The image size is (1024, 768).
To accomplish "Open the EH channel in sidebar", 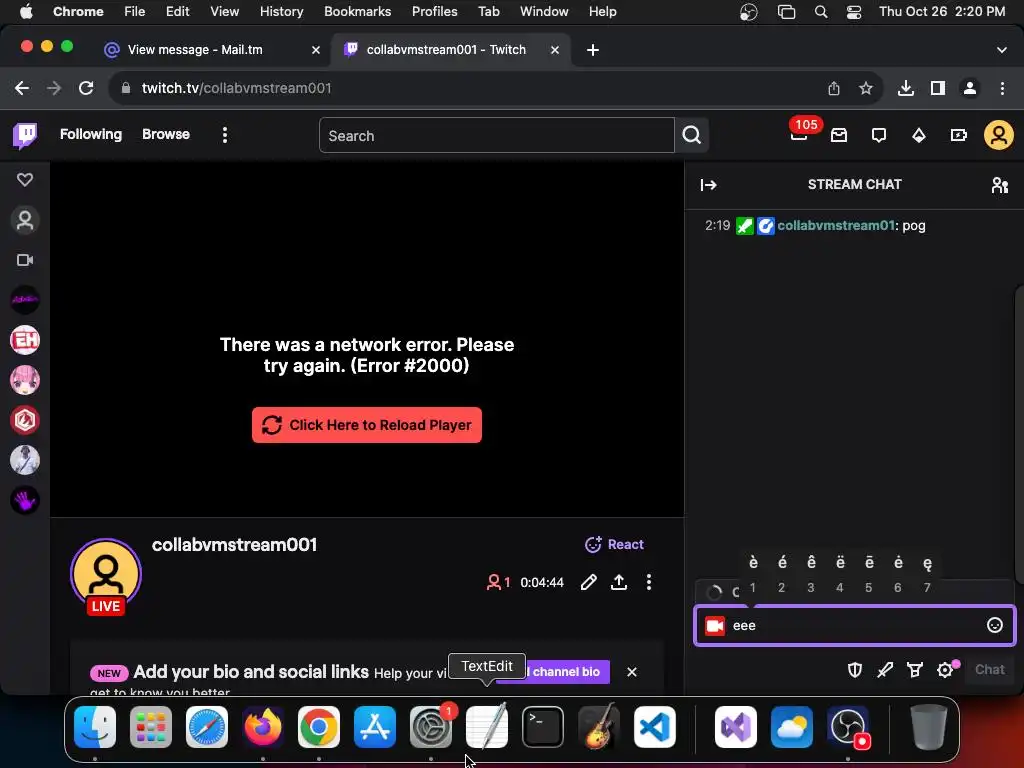I will [25, 340].
